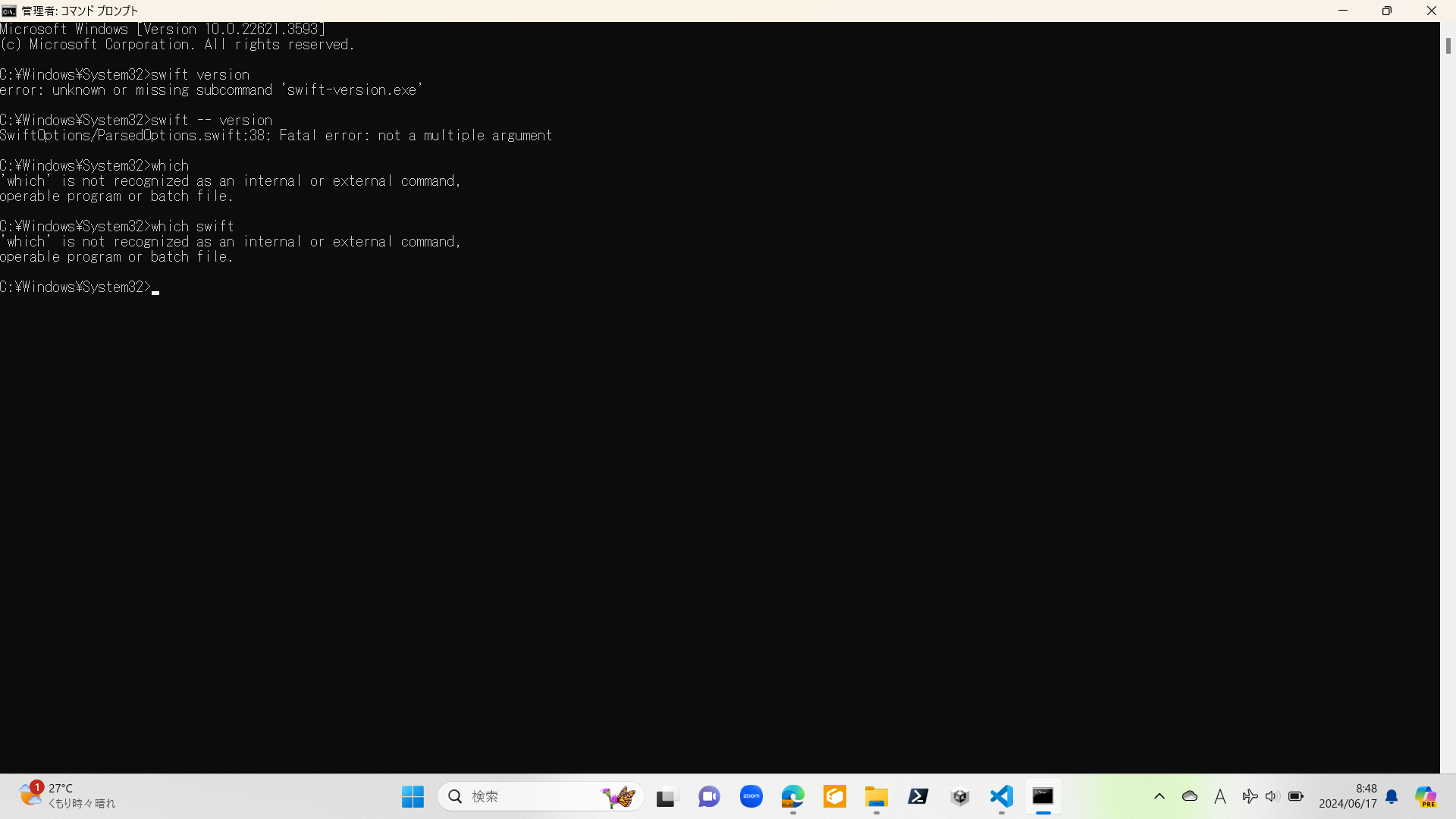1456x819 pixels.
Task: Switch to Microsoft Edge in taskbar
Action: click(x=793, y=796)
